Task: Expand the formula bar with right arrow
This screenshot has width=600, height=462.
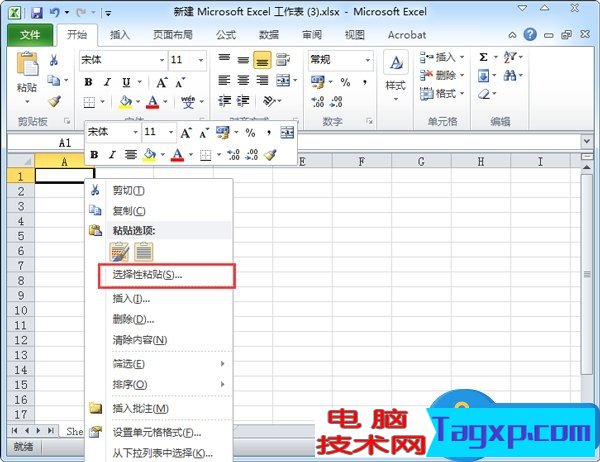Action: (x=587, y=142)
